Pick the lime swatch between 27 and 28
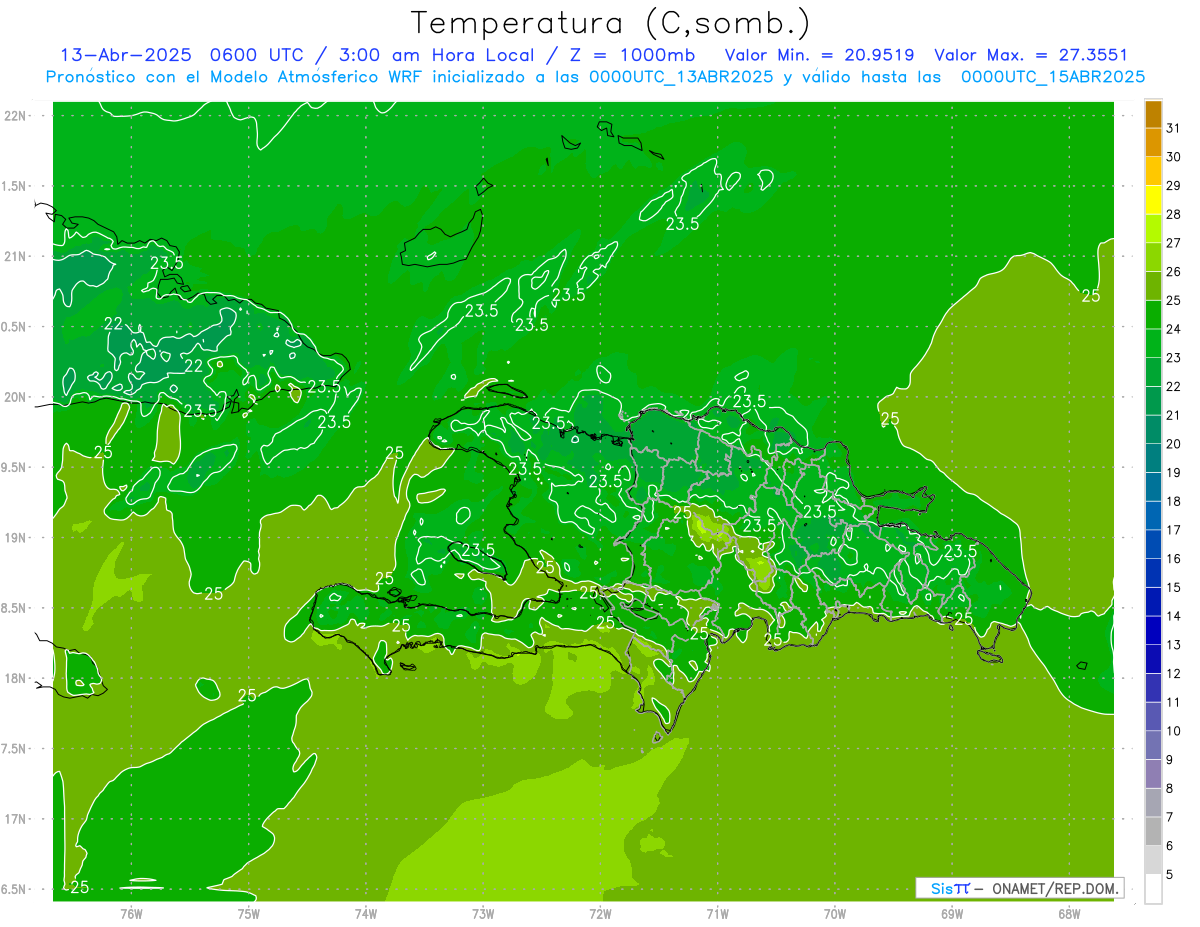Image resolution: width=1200 pixels, height=927 pixels. [1153, 229]
